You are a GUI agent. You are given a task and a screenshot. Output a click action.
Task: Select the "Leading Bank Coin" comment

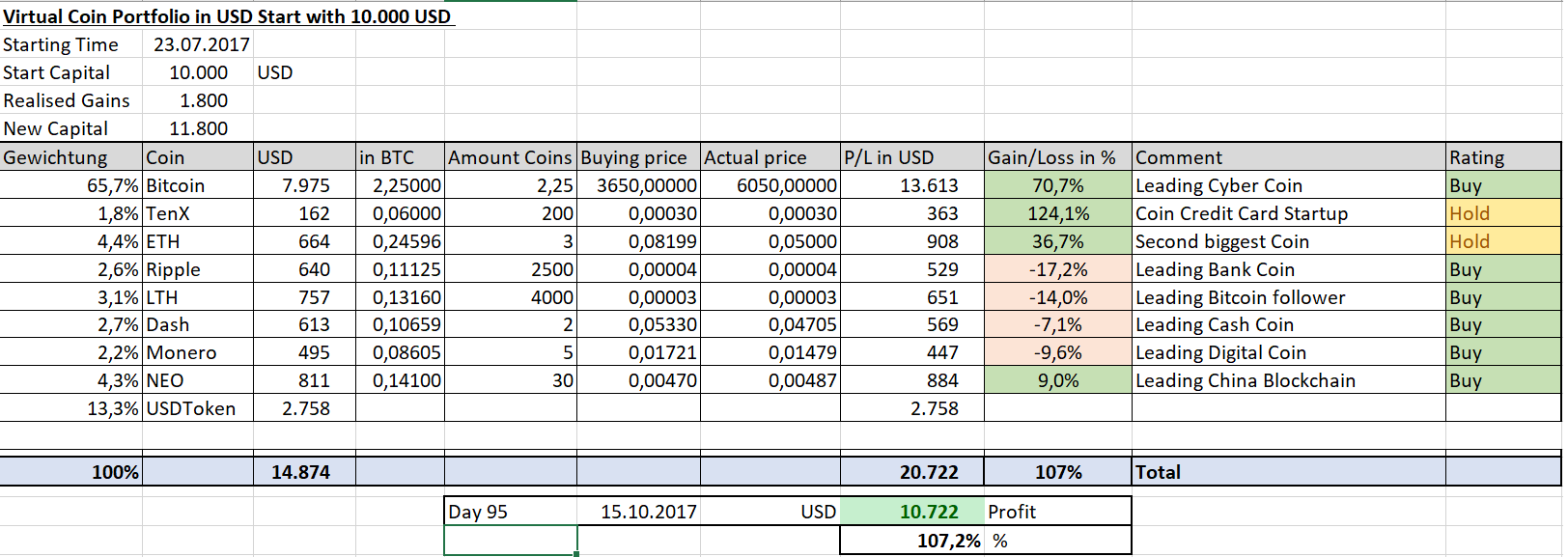coord(1288,269)
